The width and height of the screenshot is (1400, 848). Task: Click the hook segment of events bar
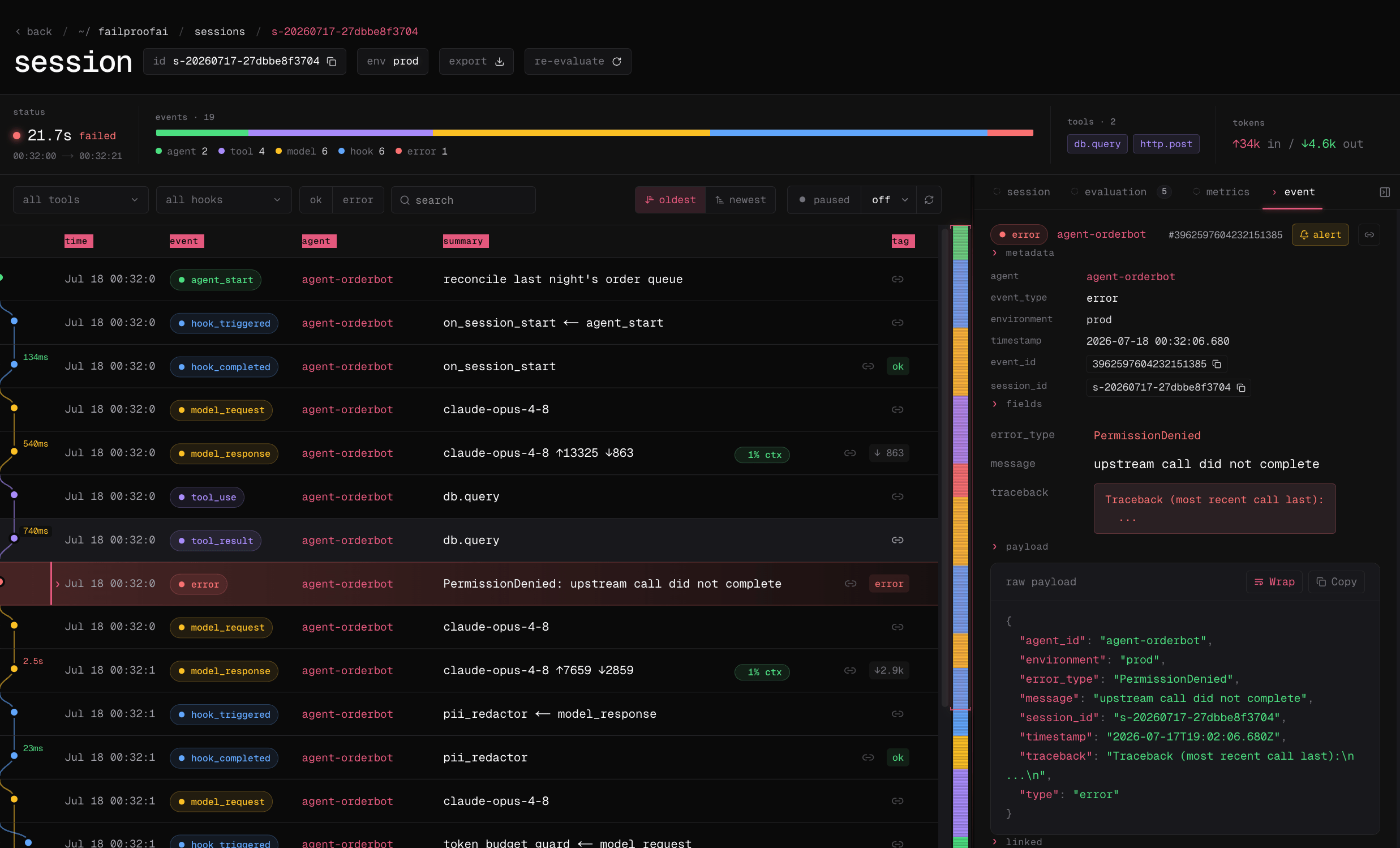pyautogui.click(x=848, y=133)
